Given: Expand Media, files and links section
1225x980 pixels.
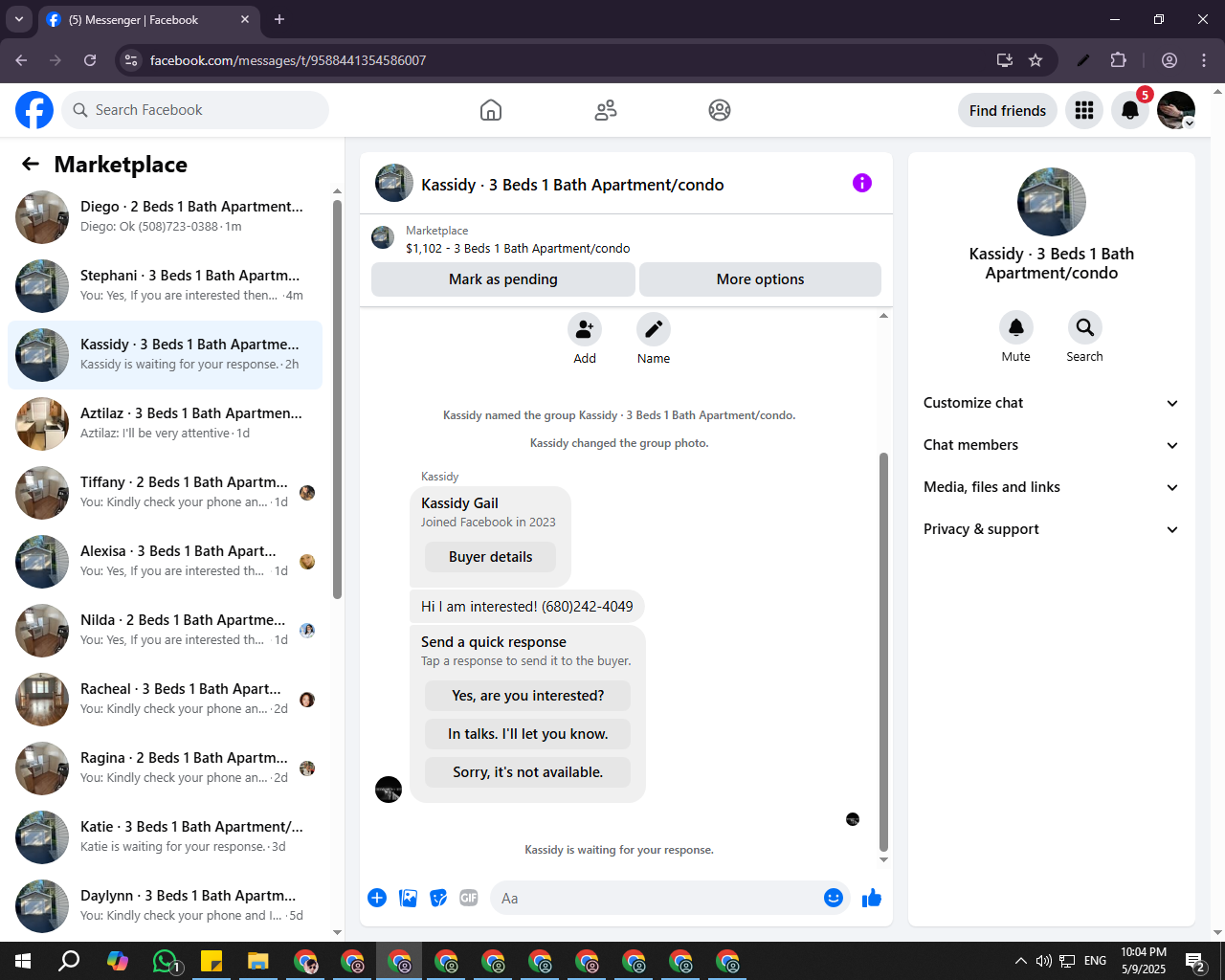Looking at the screenshot, I should pos(1051,487).
